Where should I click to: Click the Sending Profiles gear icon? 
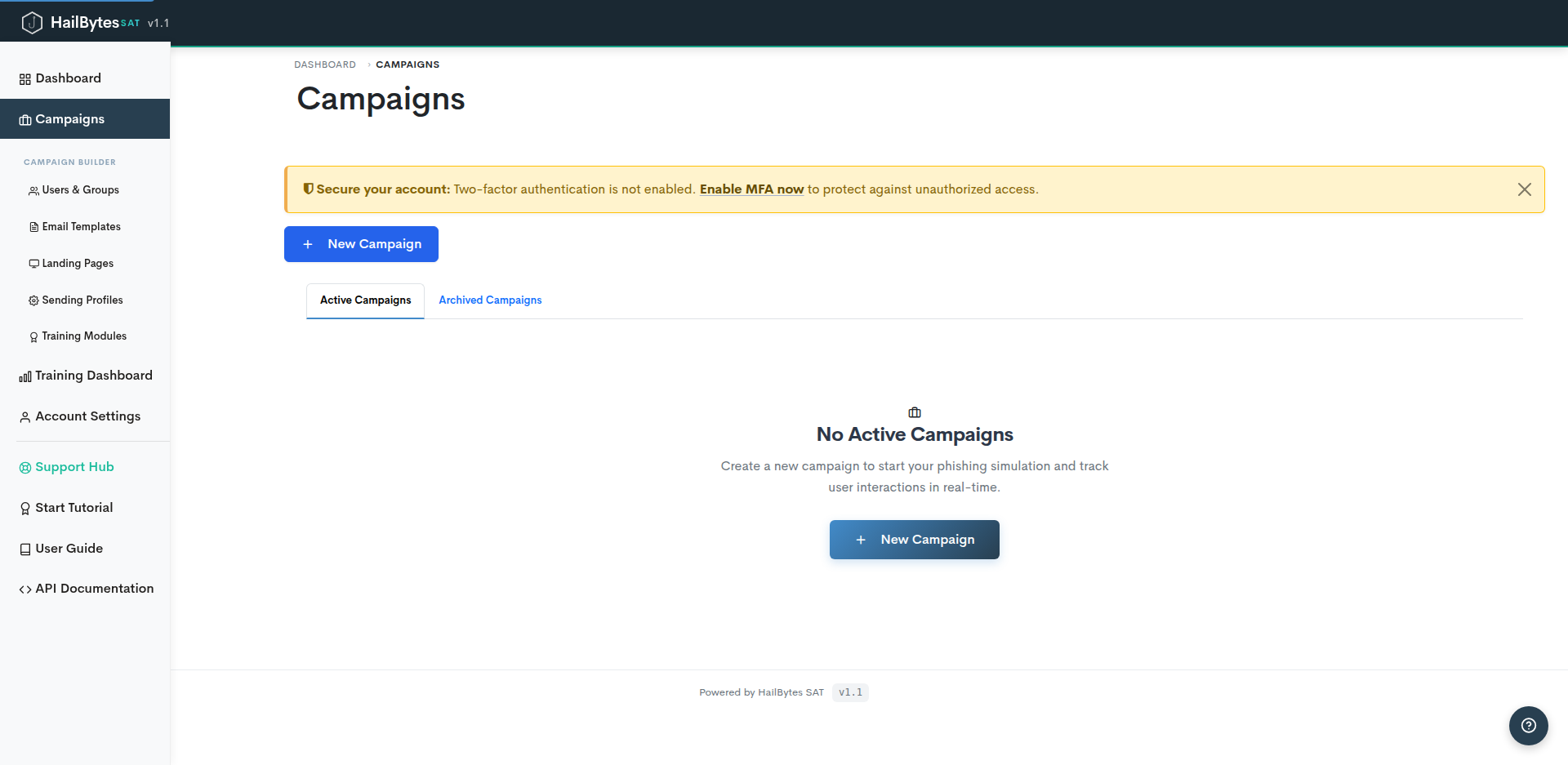point(33,300)
